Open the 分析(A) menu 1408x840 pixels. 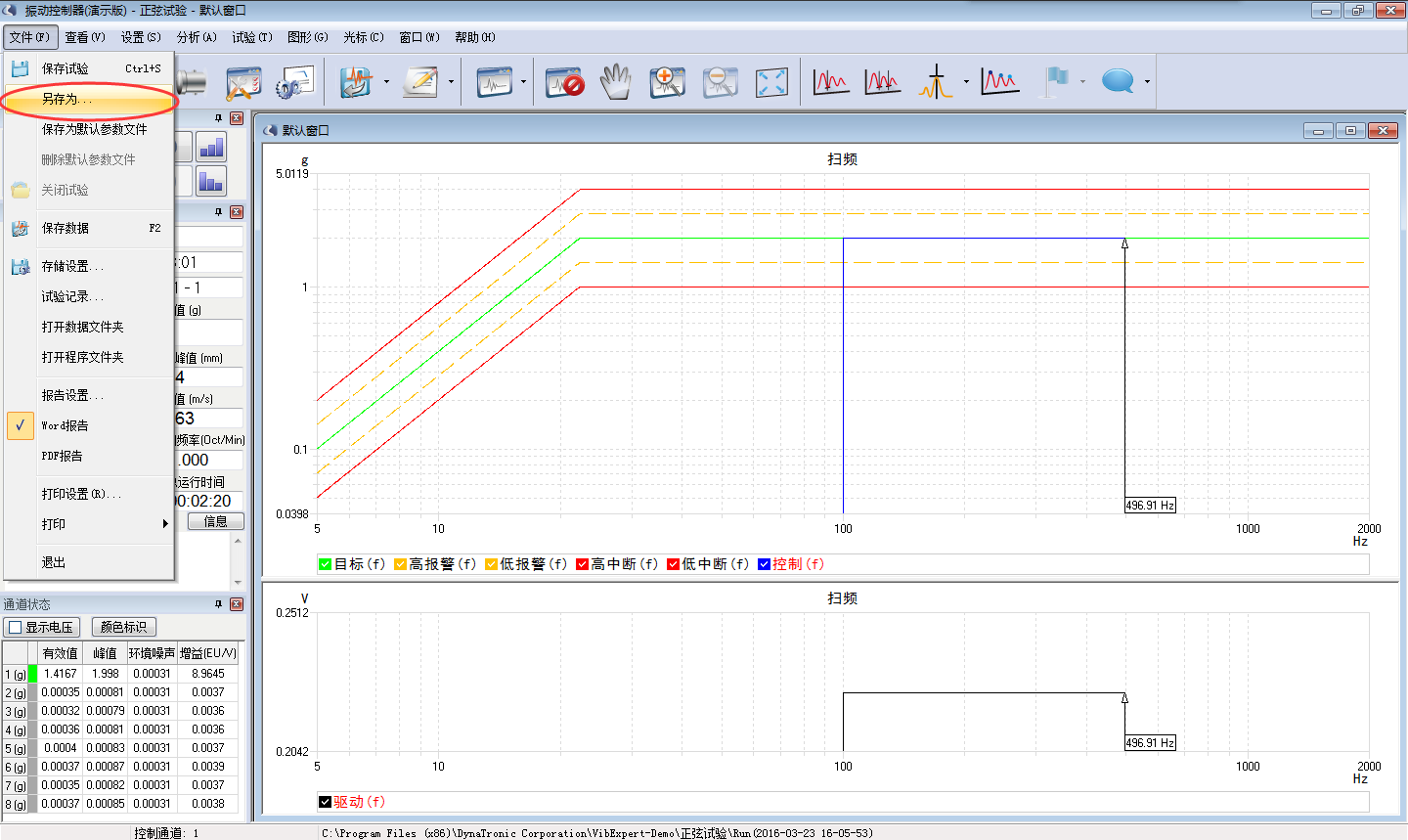pos(197,37)
